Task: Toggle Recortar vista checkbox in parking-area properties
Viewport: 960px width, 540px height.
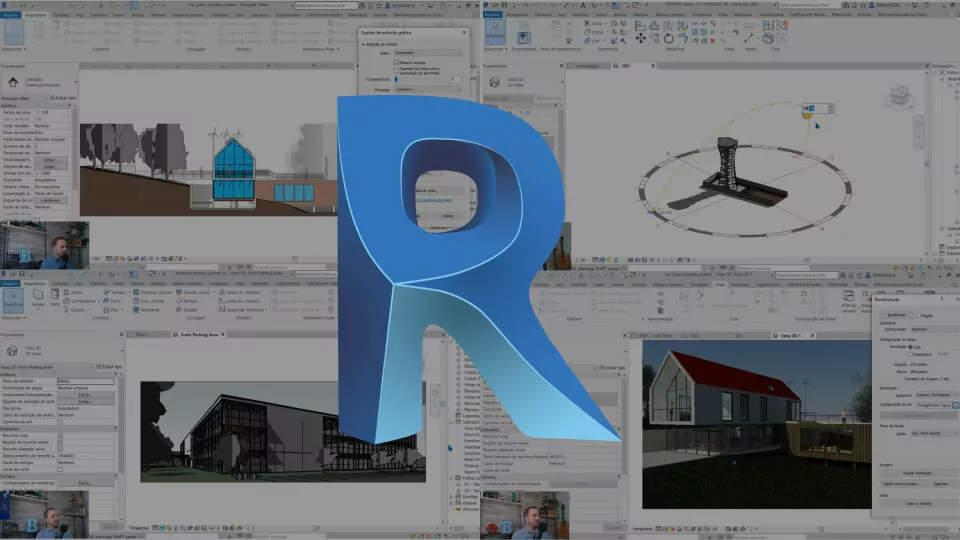Action: point(60,435)
